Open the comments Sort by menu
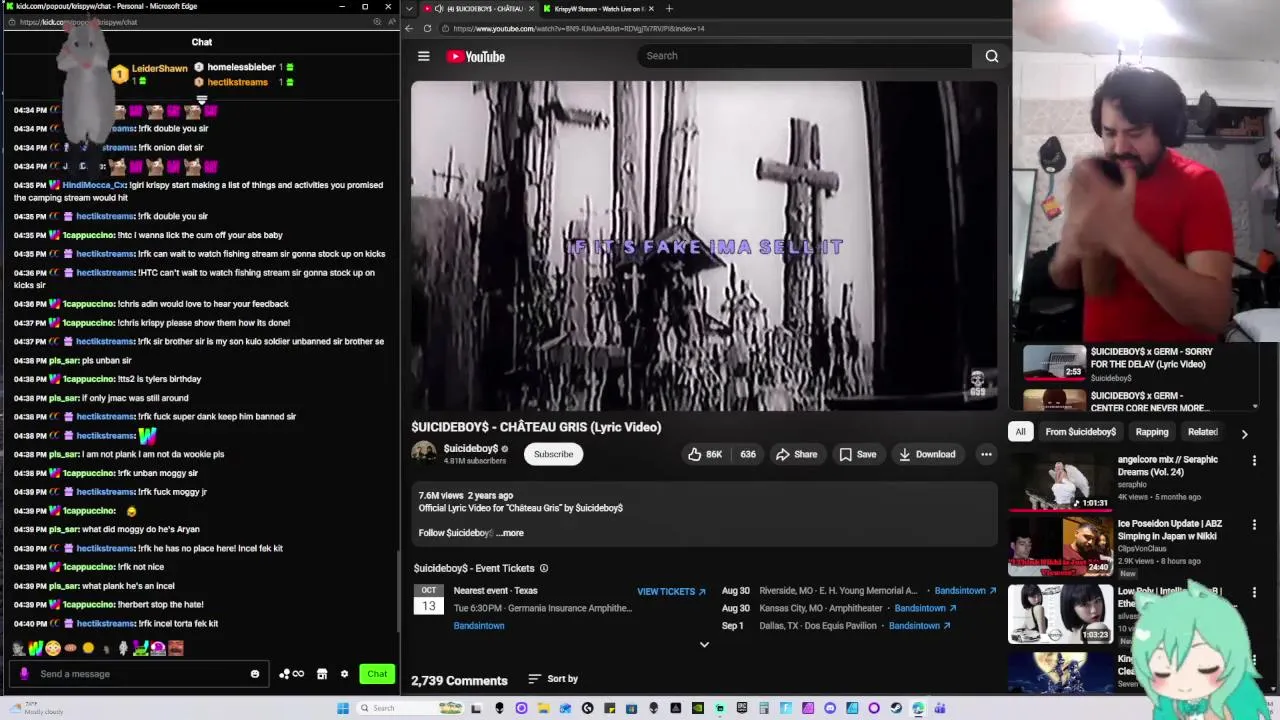Screen dimensions: 1280x720 click(553, 679)
